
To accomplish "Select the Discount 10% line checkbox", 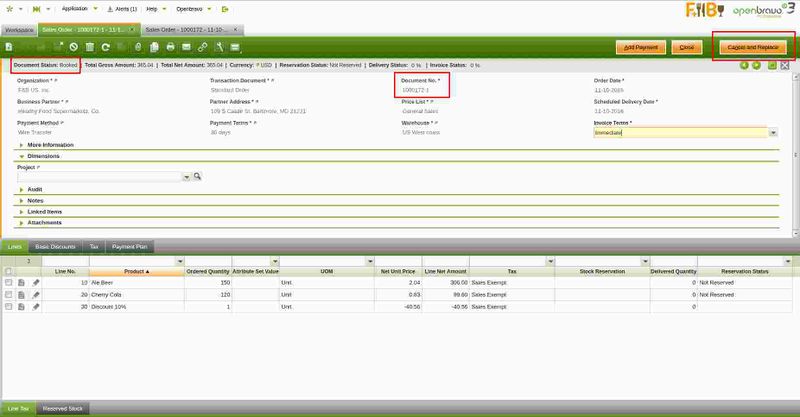I will click(x=9, y=306).
